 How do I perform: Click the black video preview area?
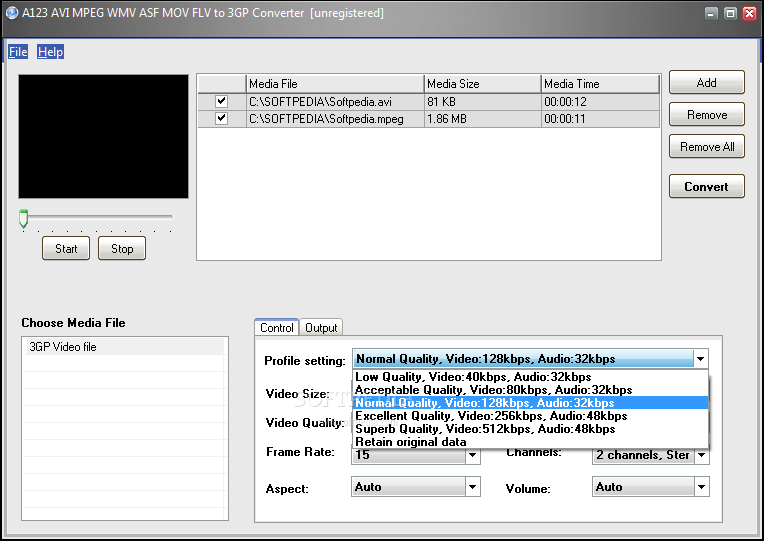(103, 136)
